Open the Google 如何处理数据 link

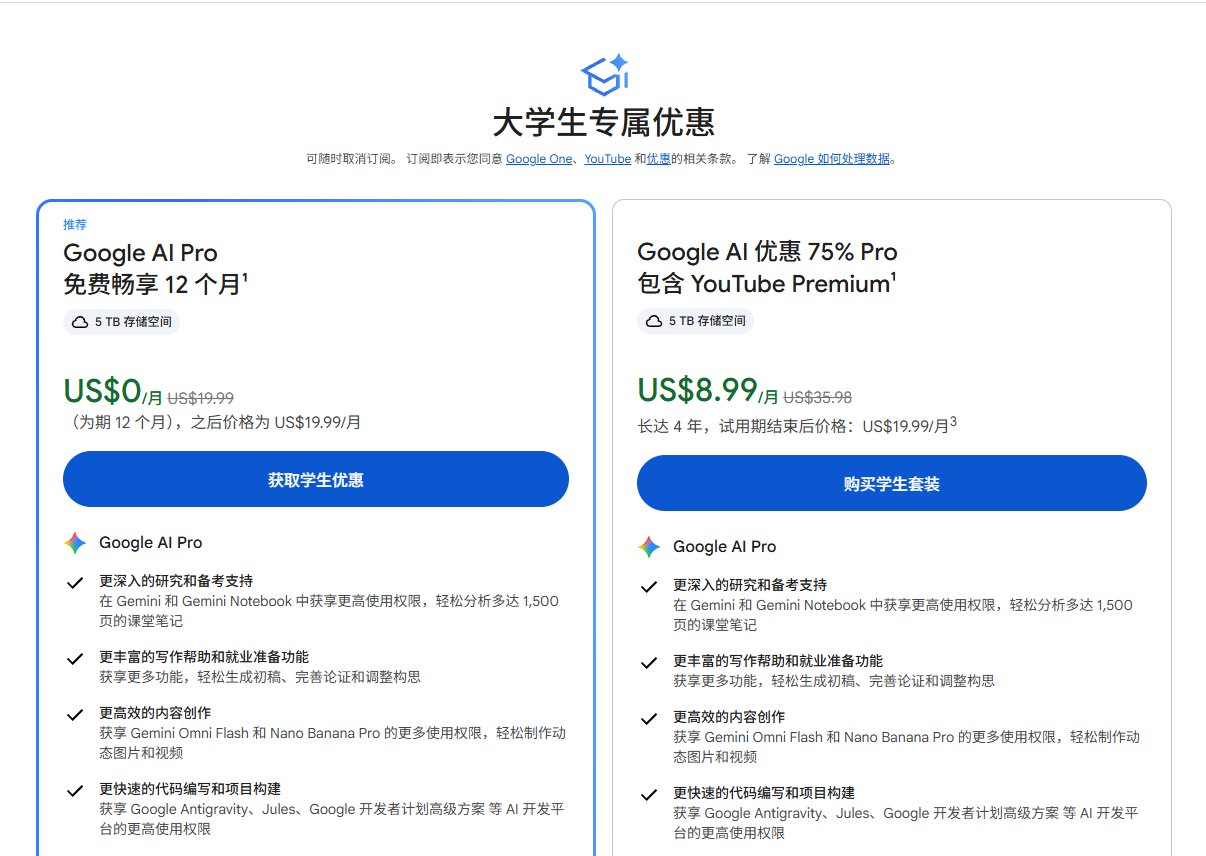pyautogui.click(x=832, y=159)
